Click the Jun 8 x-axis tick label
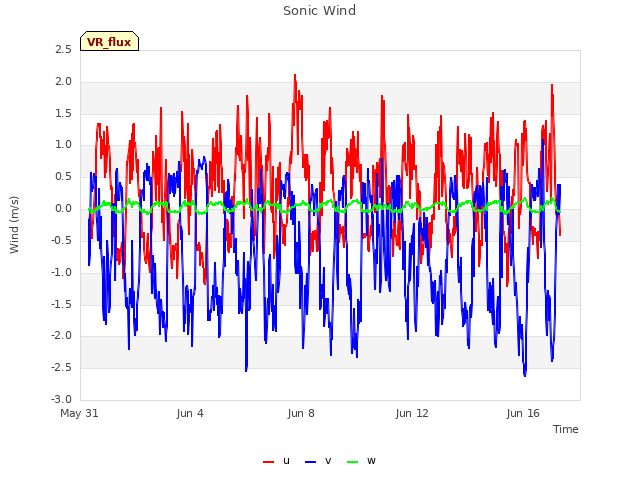This screenshot has height=480, width=640. coord(301,413)
